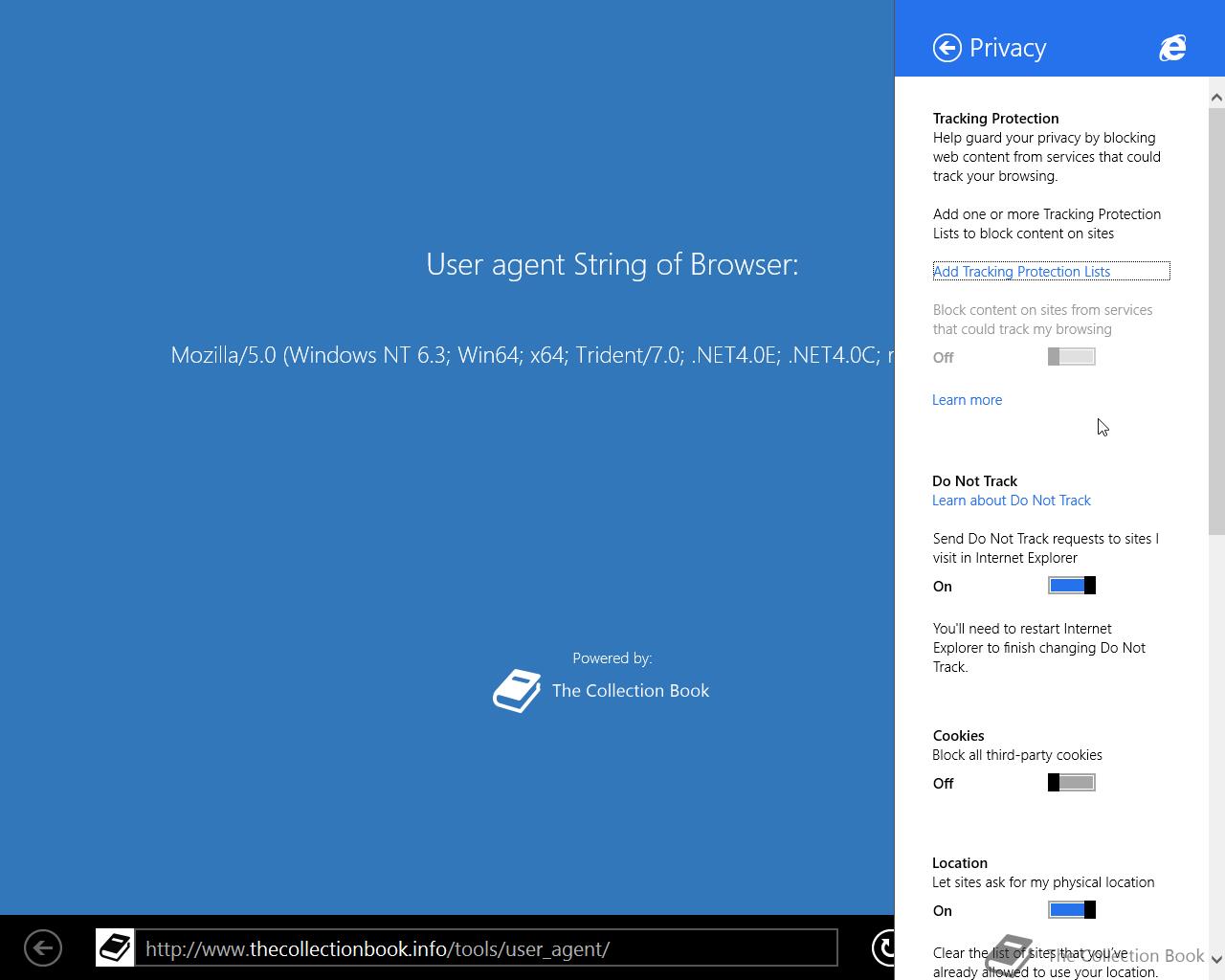This screenshot has height=980, width=1225.
Task: Click the Do Not Track section heading
Action: (x=975, y=481)
